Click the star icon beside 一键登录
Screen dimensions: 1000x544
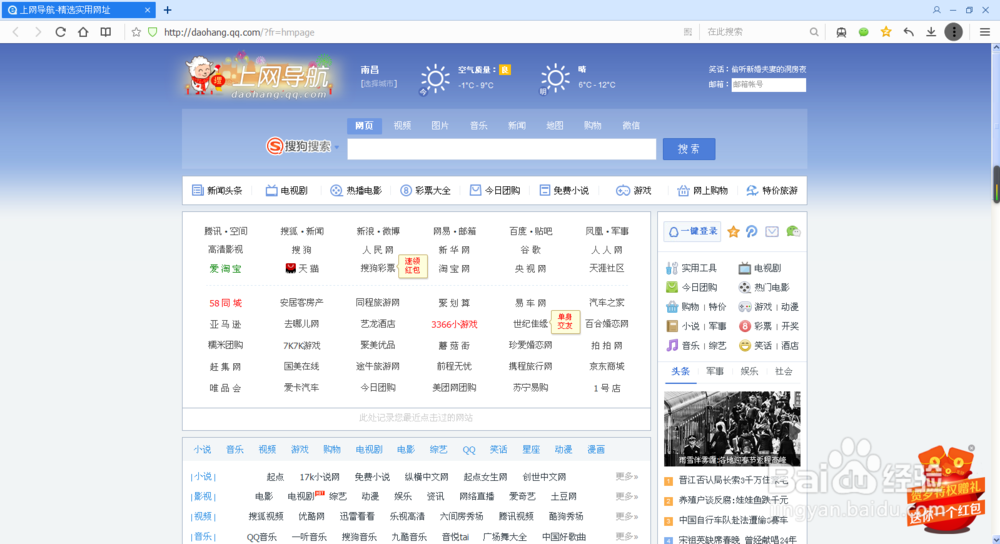(x=733, y=232)
